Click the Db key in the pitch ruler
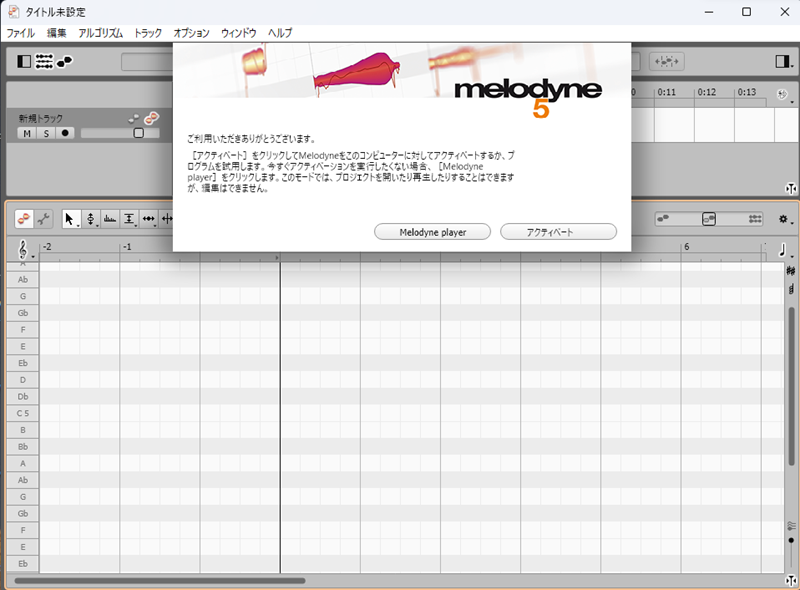 point(23,397)
